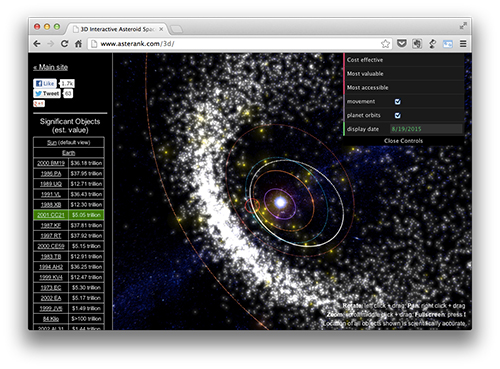The height and width of the screenshot is (369, 500).
Task: Click the address bar URL
Action: point(137,44)
